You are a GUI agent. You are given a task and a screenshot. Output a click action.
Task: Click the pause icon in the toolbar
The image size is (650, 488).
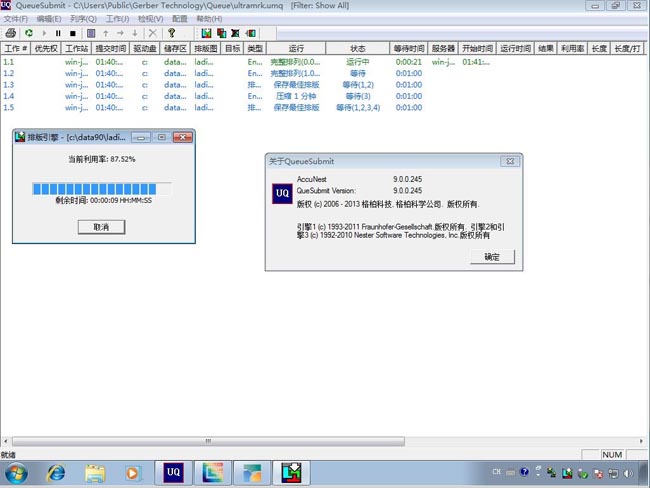point(58,33)
